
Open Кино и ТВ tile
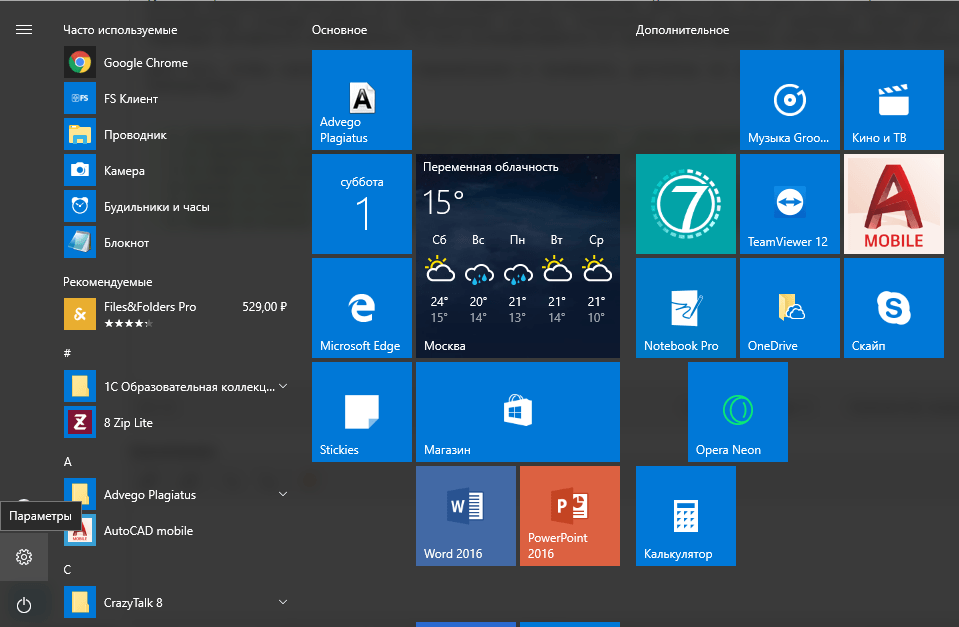(x=894, y=100)
